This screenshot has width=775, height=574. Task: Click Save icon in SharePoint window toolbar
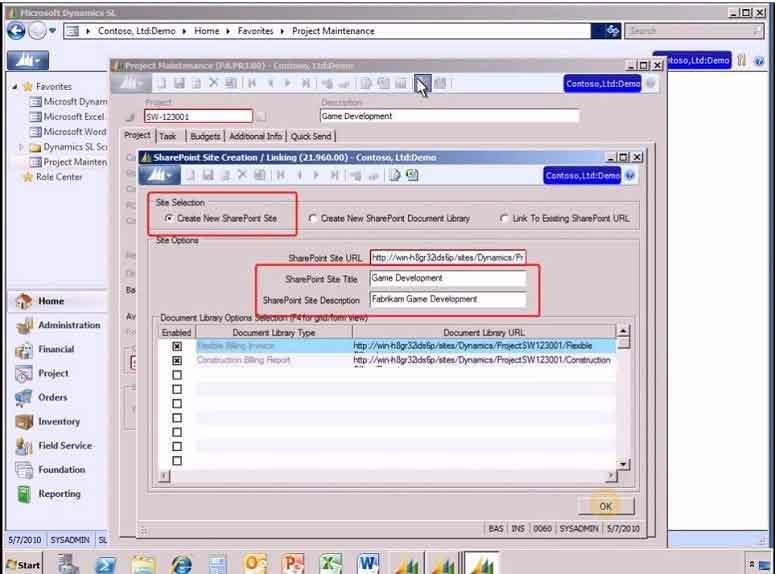[x=208, y=175]
